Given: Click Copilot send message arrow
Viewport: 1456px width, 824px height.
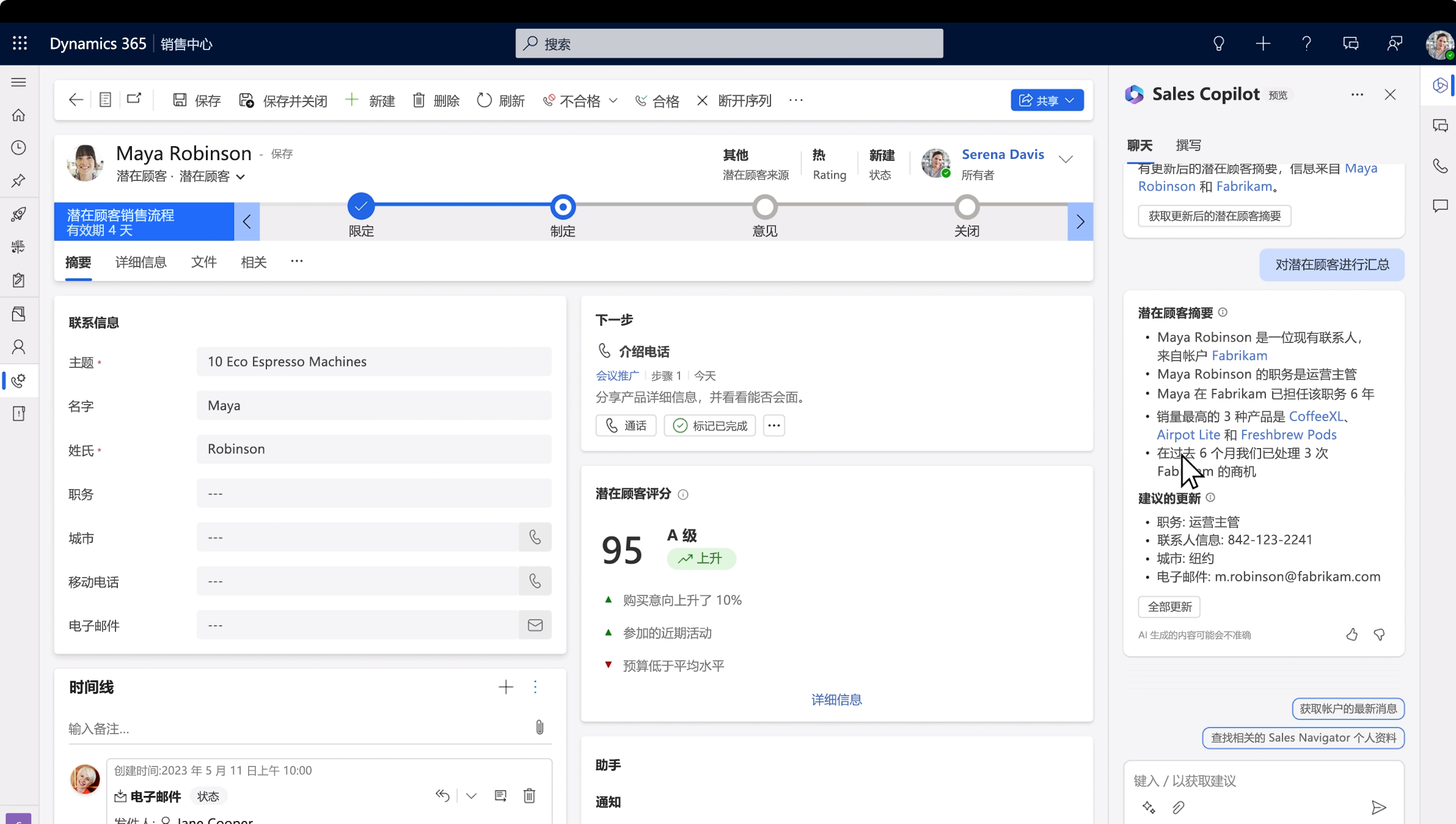Looking at the screenshot, I should pos(1379,807).
